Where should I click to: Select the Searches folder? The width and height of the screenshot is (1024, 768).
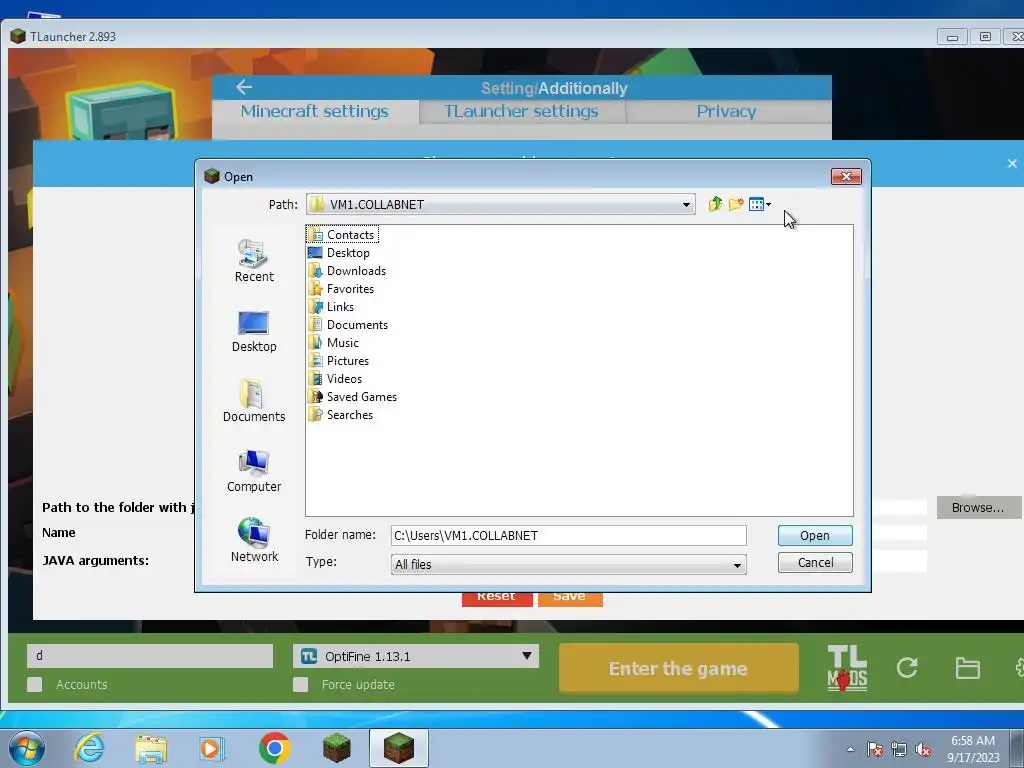341,415
